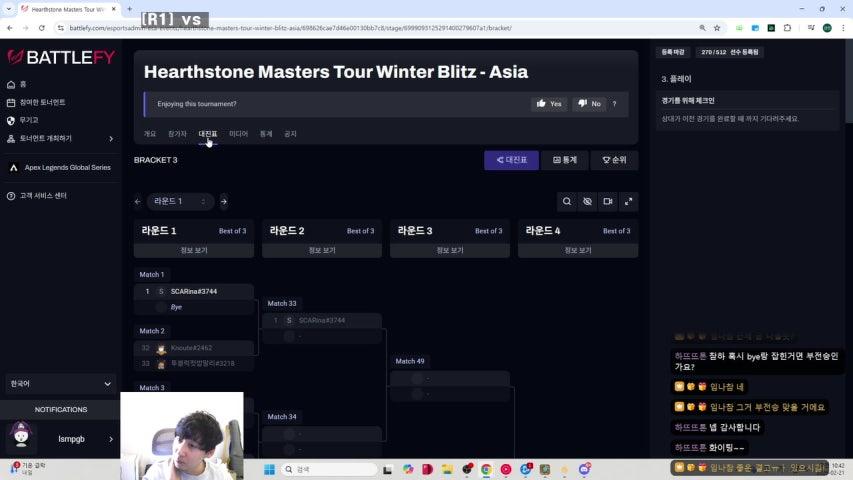Image resolution: width=853 pixels, height=480 pixels.
Task: Go to next round with right arrow
Action: point(224,202)
